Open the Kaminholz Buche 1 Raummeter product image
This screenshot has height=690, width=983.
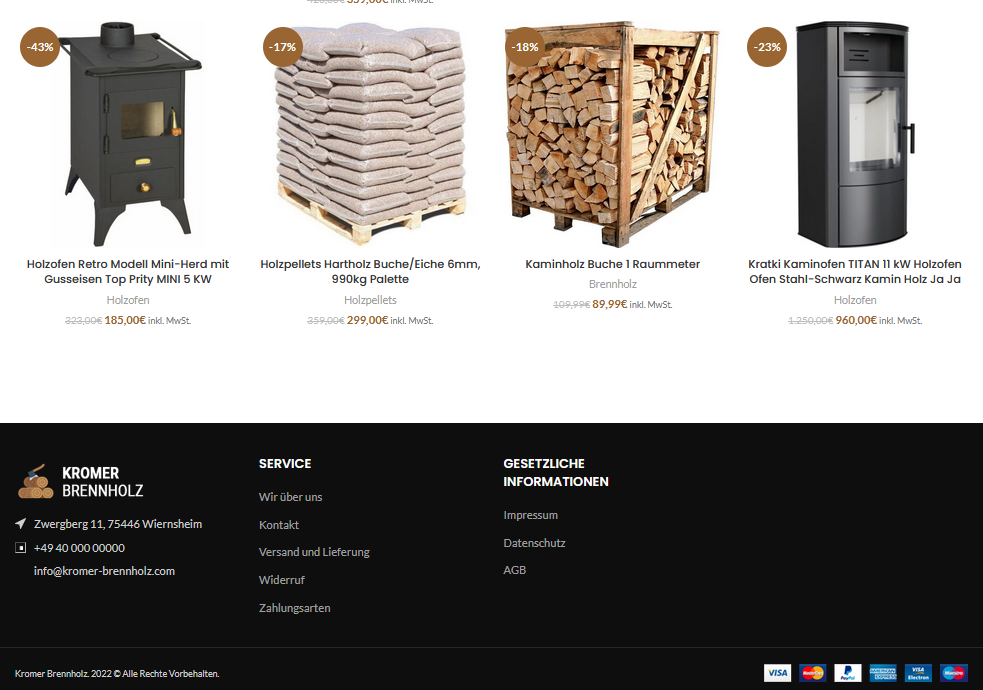pos(612,135)
